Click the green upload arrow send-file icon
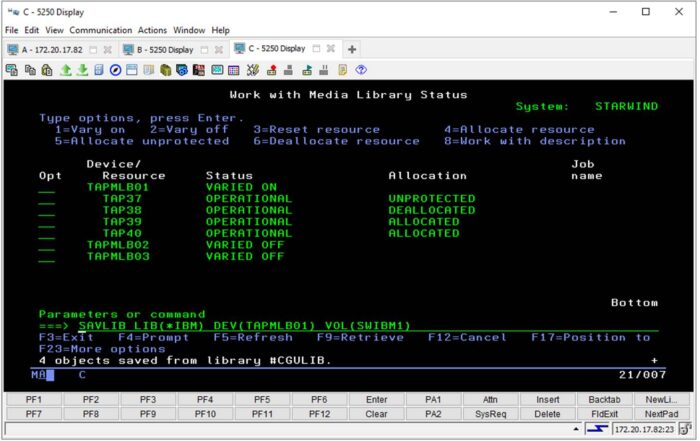Image resolution: width=700 pixels, height=441 pixels. tap(65, 69)
